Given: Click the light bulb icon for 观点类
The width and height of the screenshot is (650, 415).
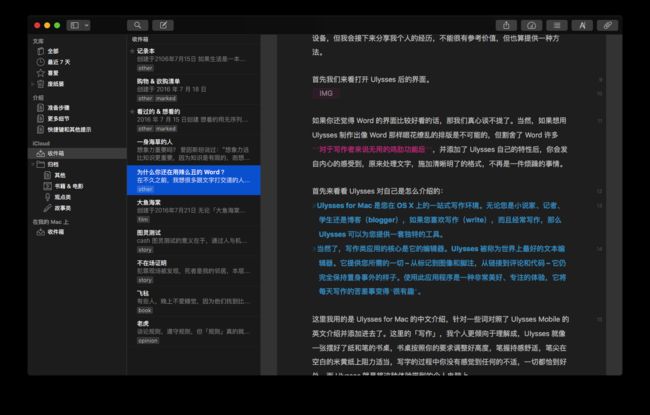Looking at the screenshot, I should pos(48,197).
